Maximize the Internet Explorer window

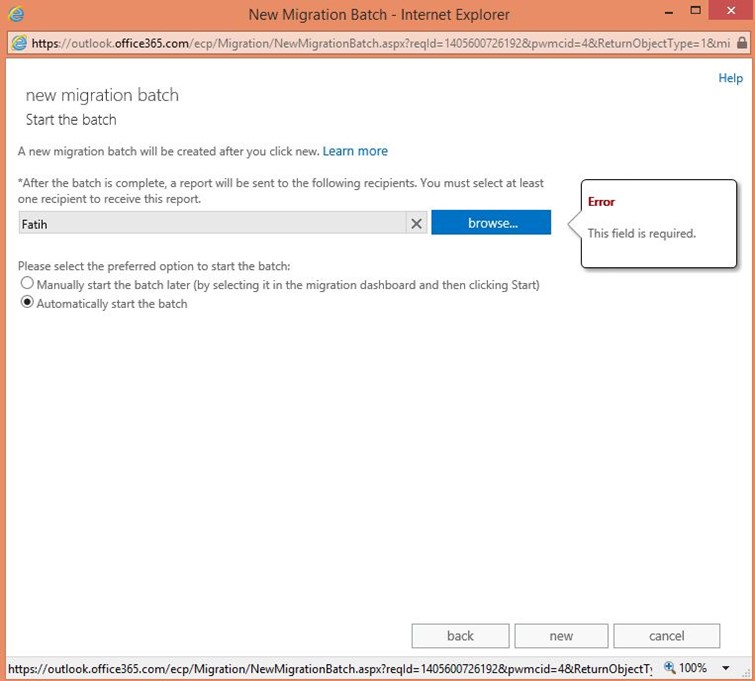tap(695, 11)
